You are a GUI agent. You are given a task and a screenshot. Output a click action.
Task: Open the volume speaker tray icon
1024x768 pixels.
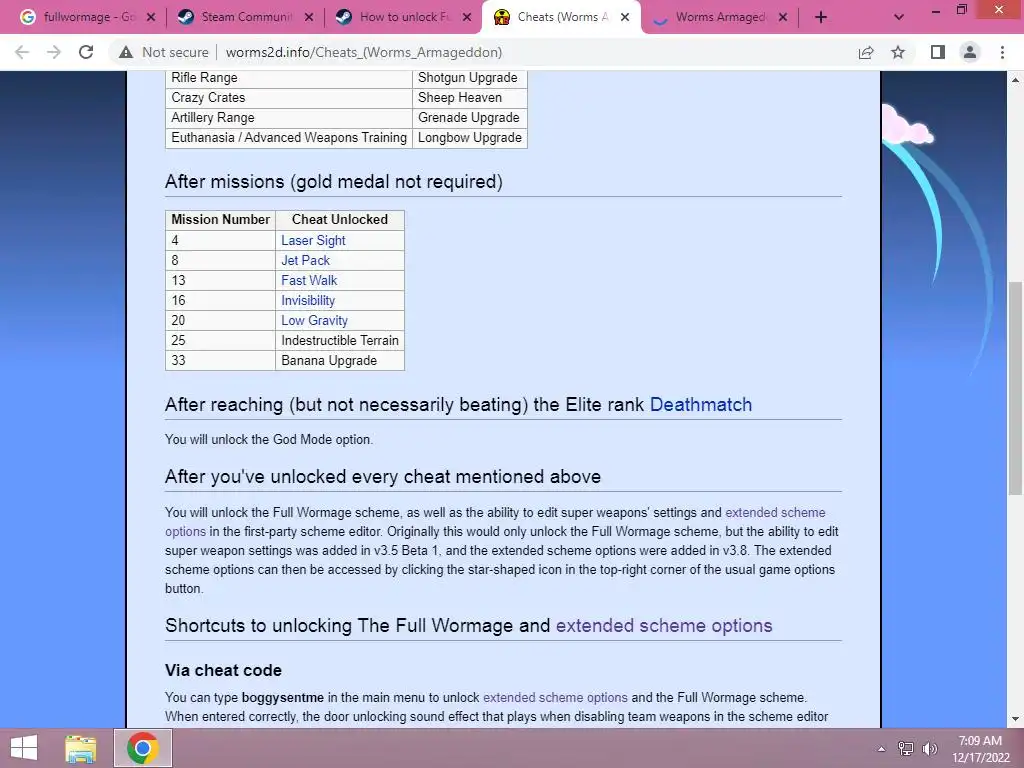[x=929, y=749]
